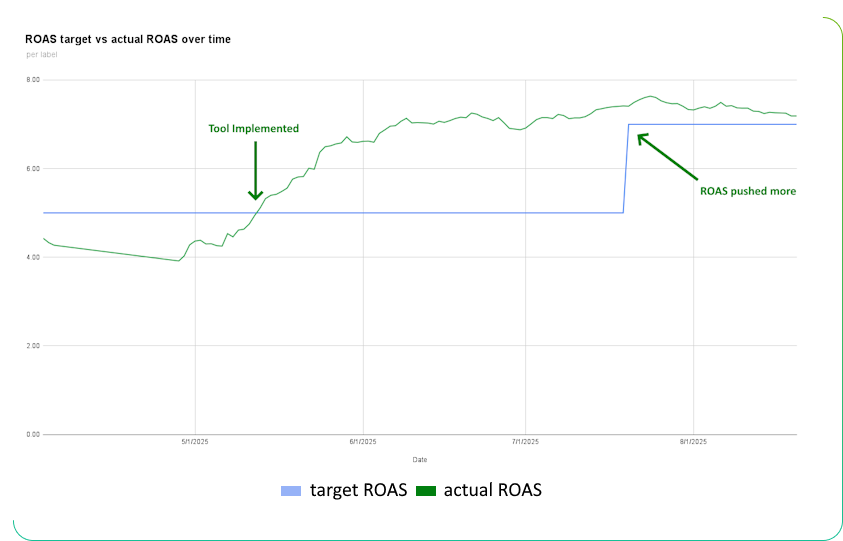Click the 8/1/2025 date axis label
The height and width of the screenshot is (541, 843).
(x=693, y=442)
